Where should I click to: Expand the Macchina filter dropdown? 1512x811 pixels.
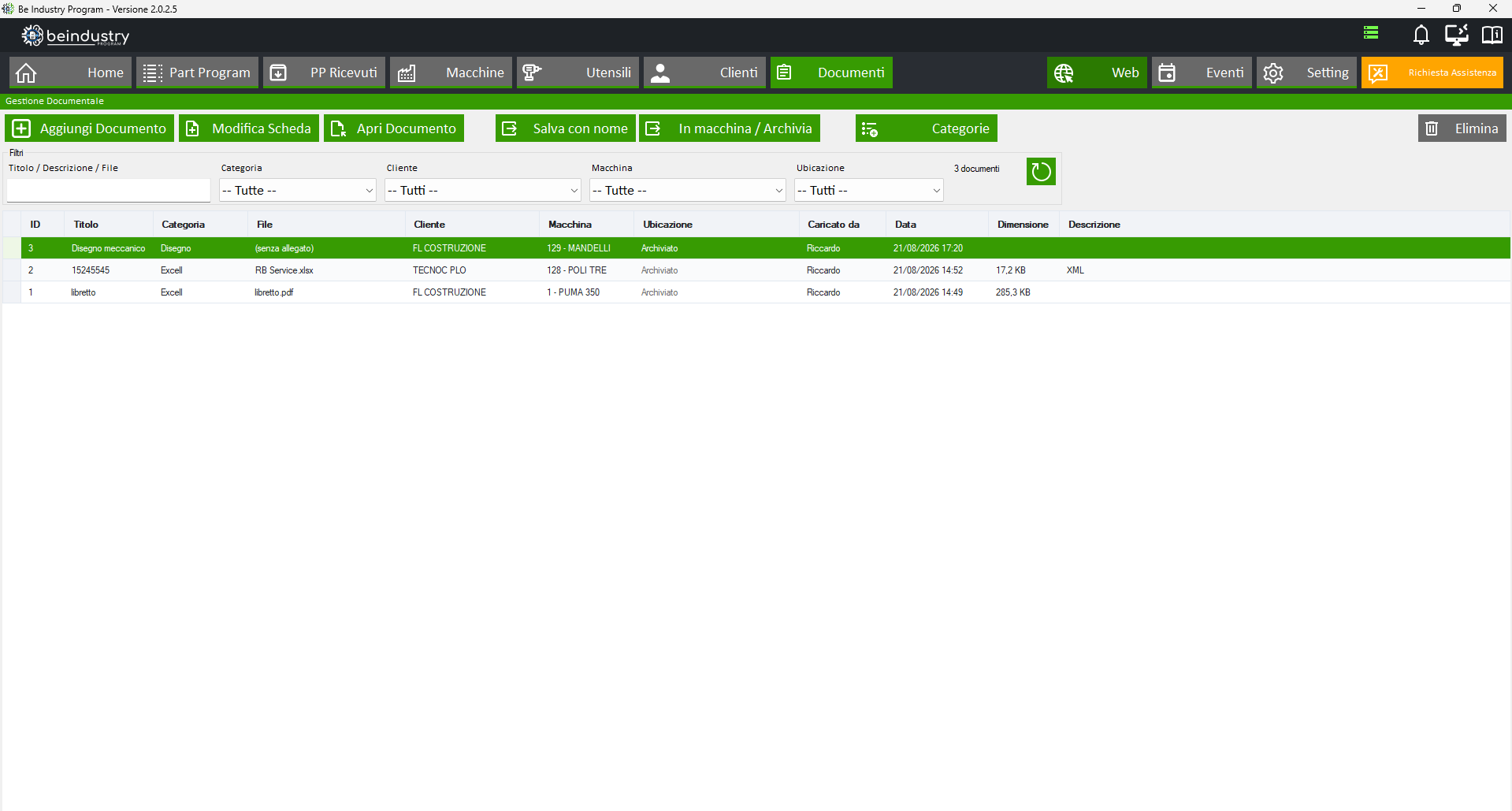coord(688,191)
